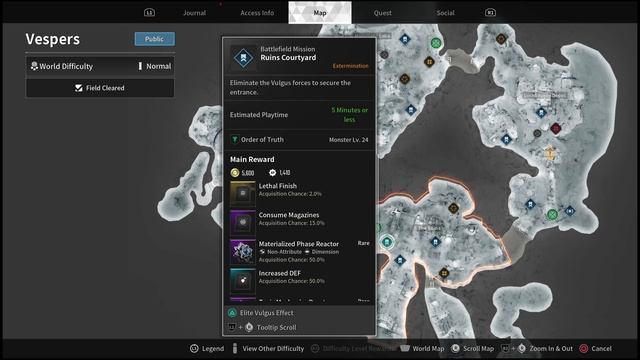This screenshot has width=640, height=360.
Task: Click the Public session button
Action: (155, 39)
